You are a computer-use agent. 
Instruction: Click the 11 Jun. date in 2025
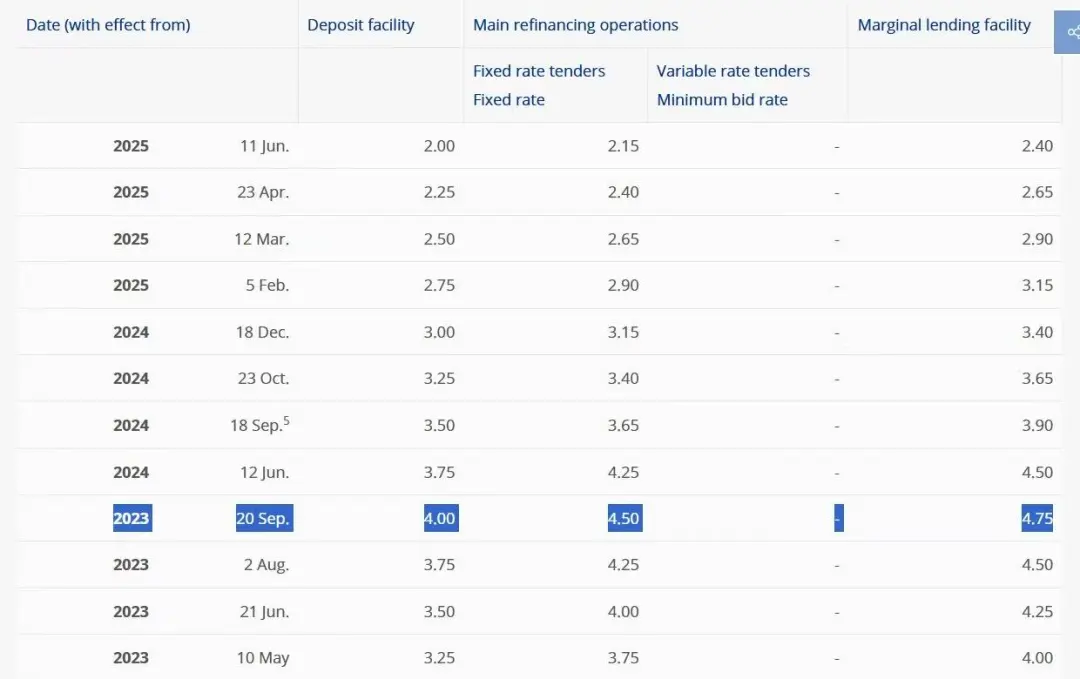(264, 146)
